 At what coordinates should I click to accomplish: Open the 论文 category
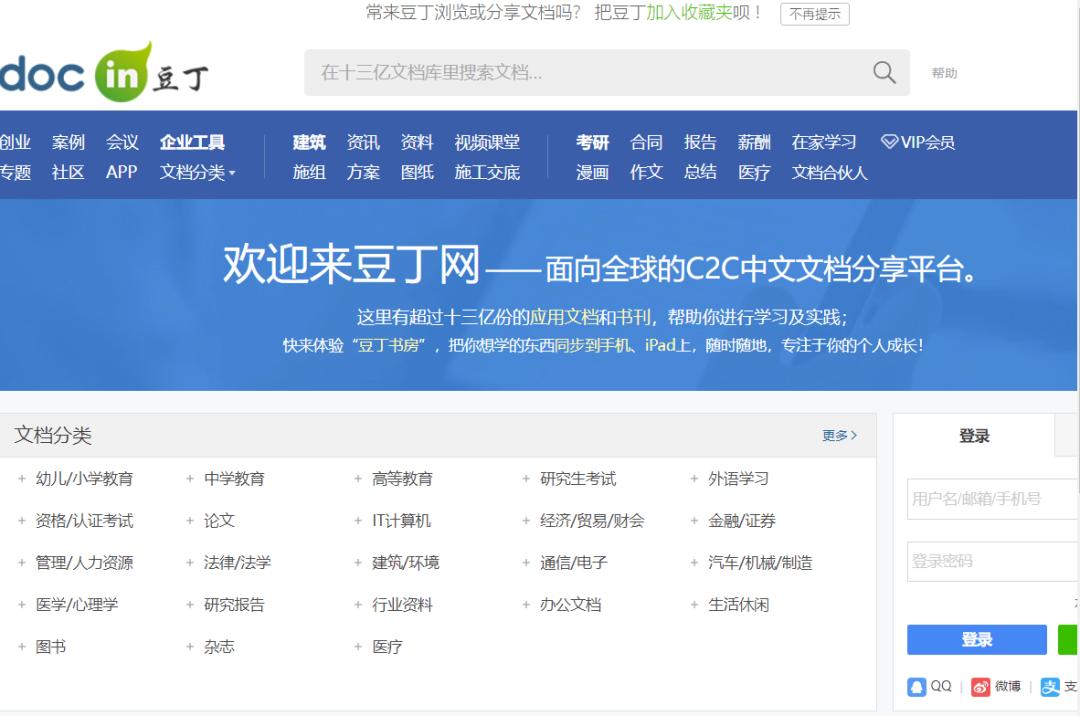219,520
